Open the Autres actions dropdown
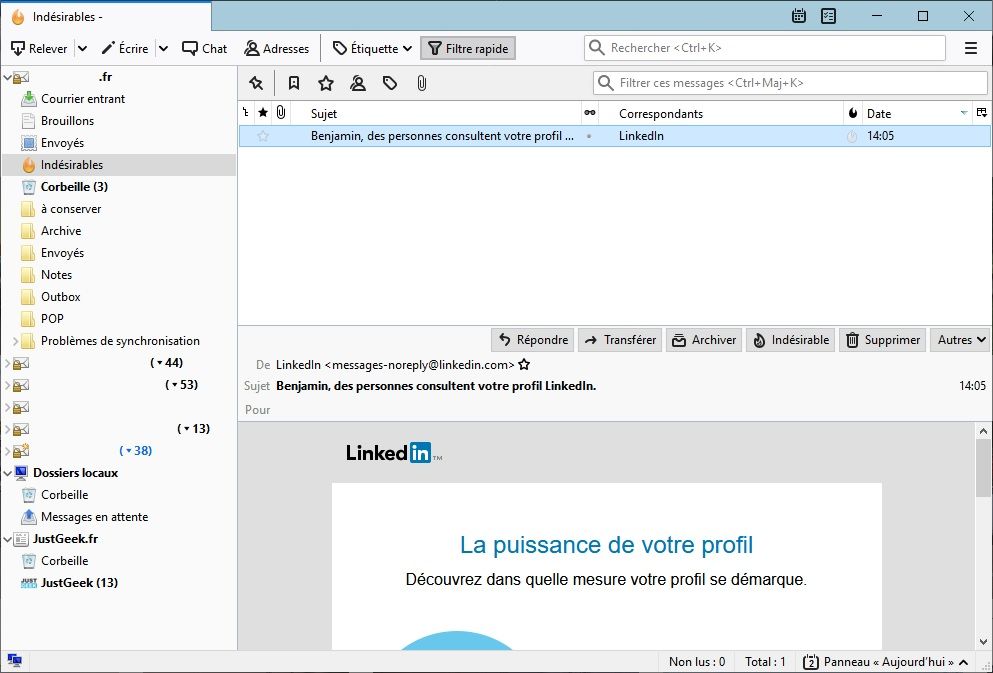The image size is (993, 673). click(961, 340)
